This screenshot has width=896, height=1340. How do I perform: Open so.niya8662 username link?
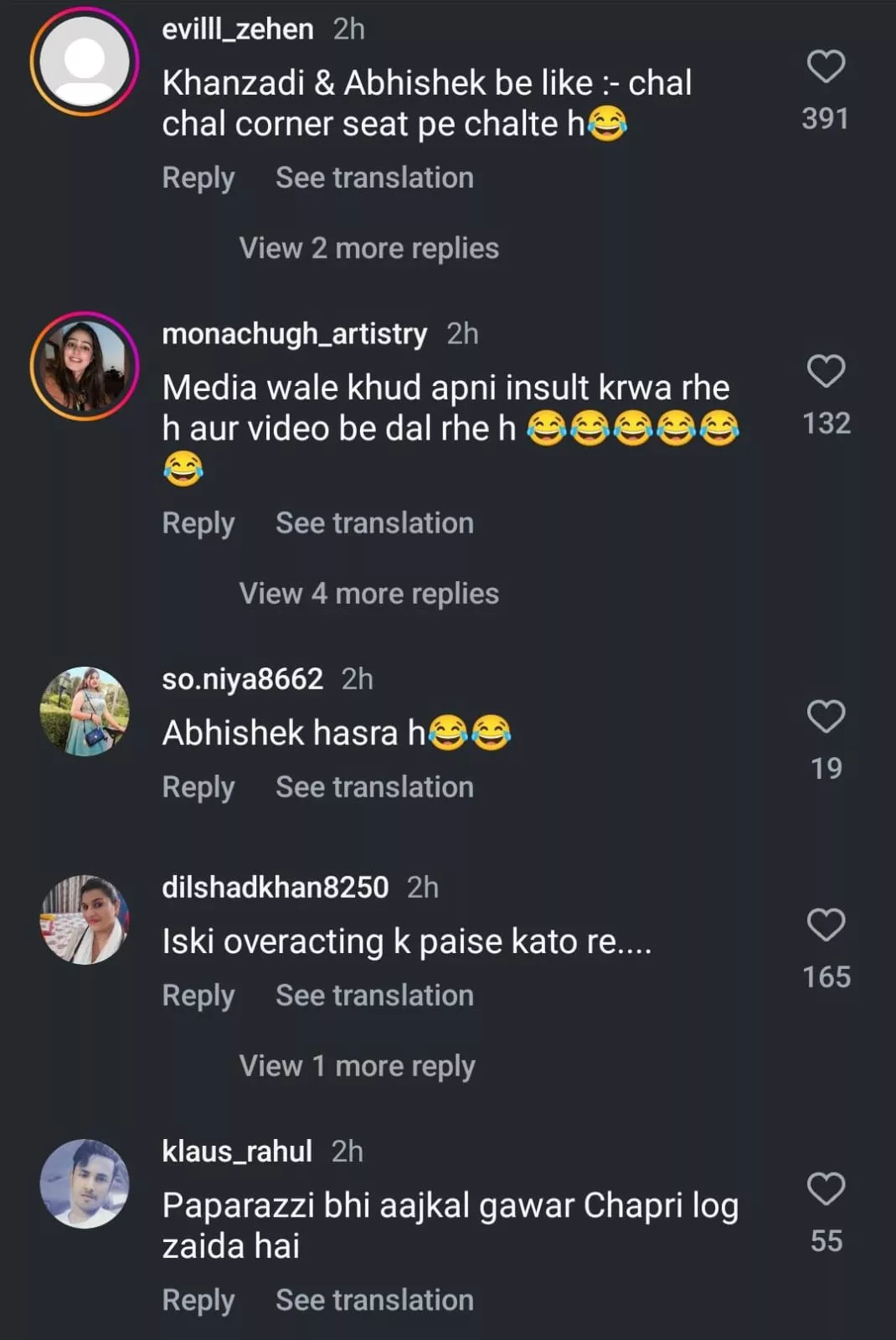pos(242,679)
